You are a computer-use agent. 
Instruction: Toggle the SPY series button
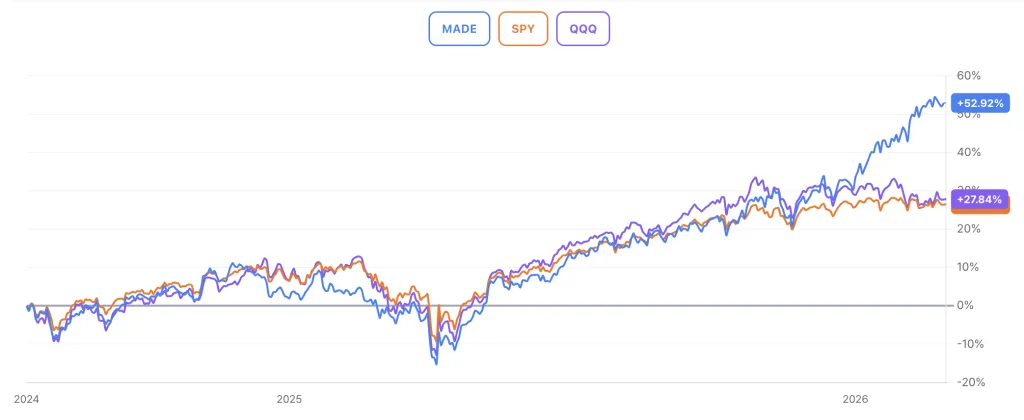(x=522, y=28)
